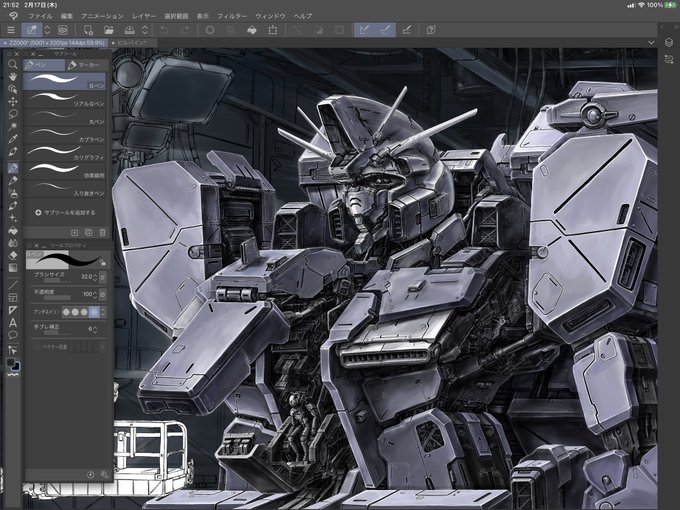Toggle the lock icon on the brush stroke preview
The image size is (680, 510).
coord(103,262)
